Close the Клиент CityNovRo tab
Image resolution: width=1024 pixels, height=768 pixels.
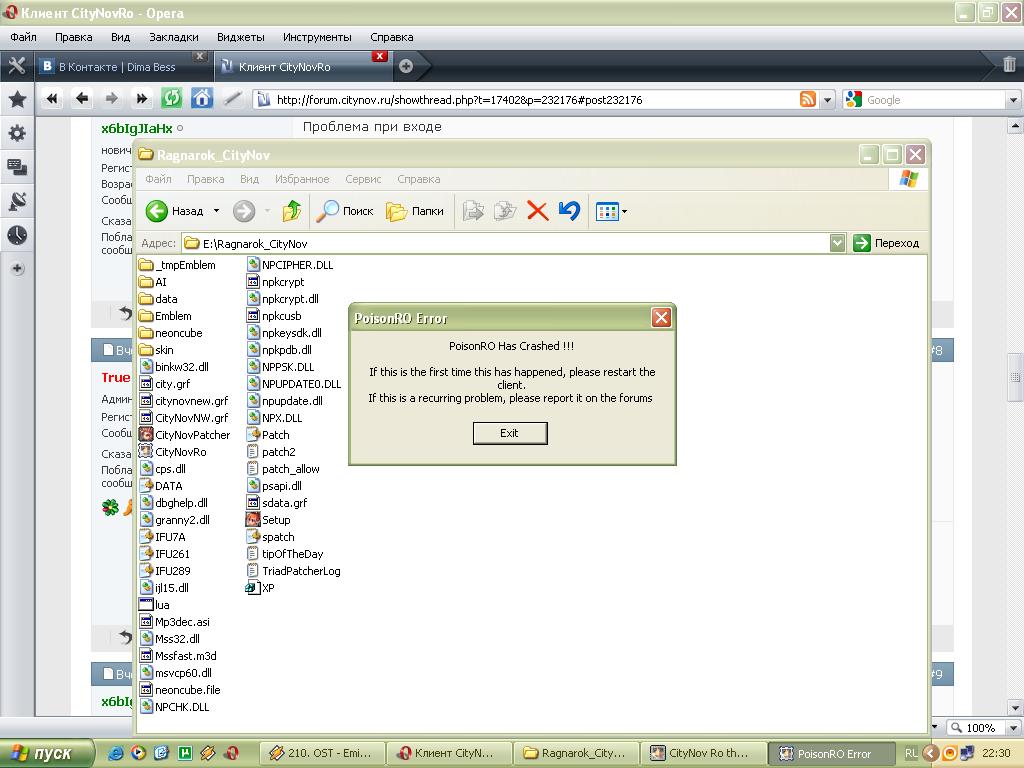379,56
